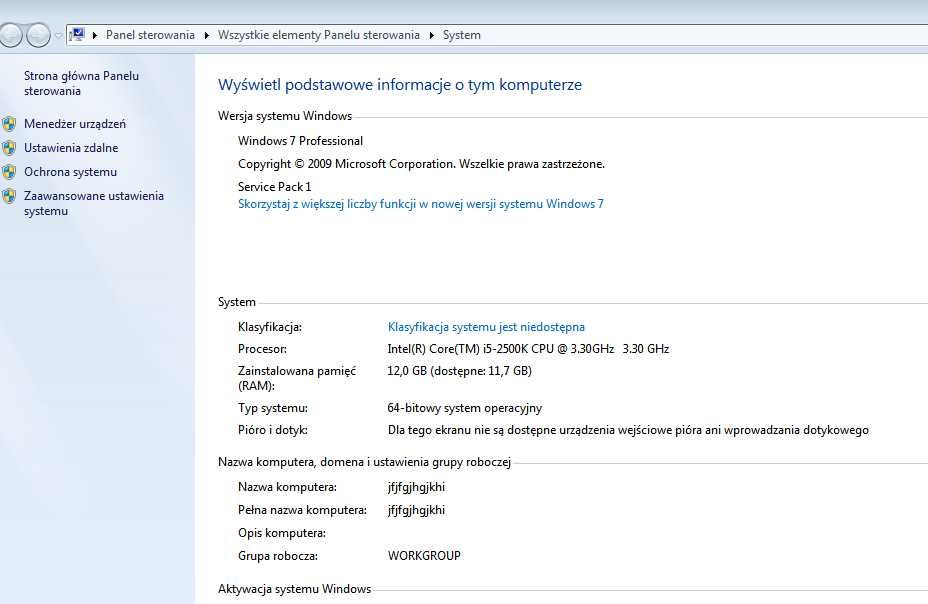Click the Intel Core i5-2500K processor value
This screenshot has height=604, width=928.
click(528, 349)
